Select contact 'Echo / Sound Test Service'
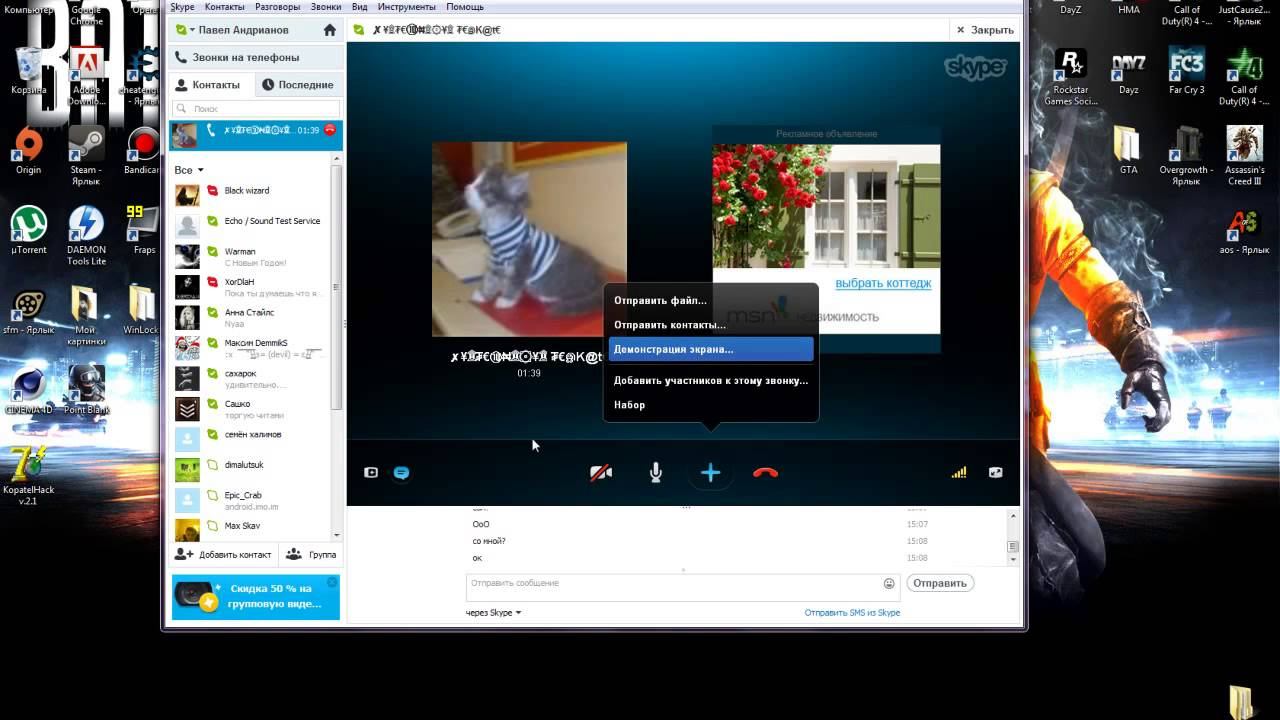 [256, 221]
